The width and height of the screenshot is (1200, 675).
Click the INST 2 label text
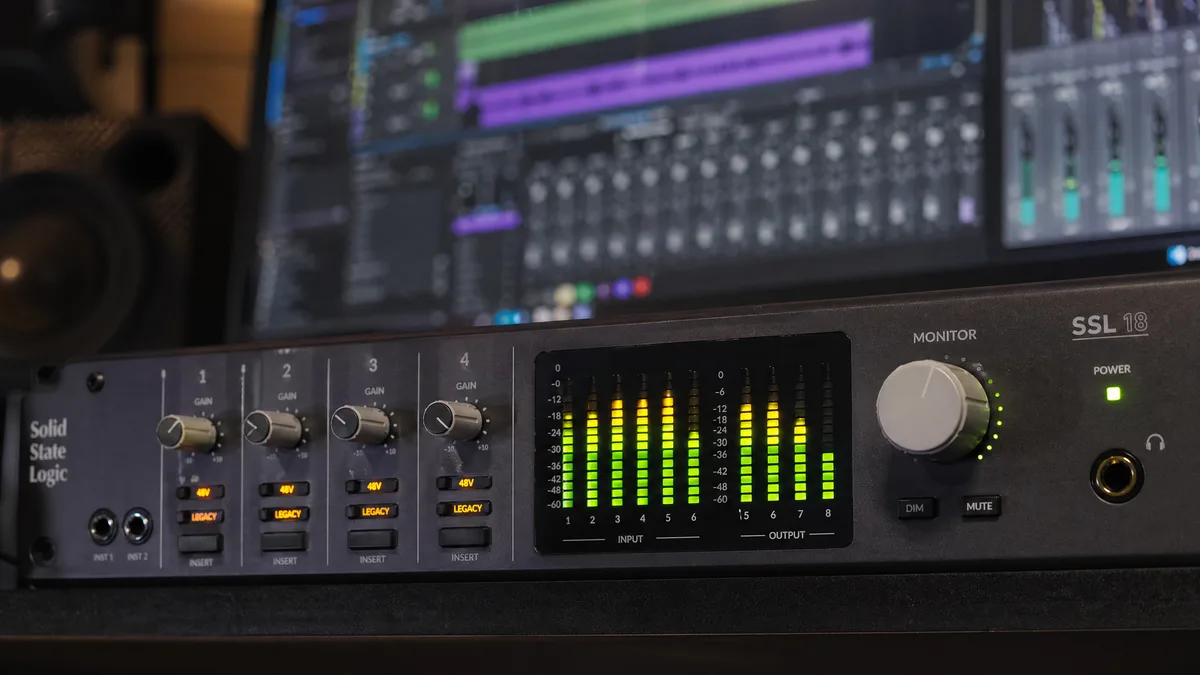(137, 557)
